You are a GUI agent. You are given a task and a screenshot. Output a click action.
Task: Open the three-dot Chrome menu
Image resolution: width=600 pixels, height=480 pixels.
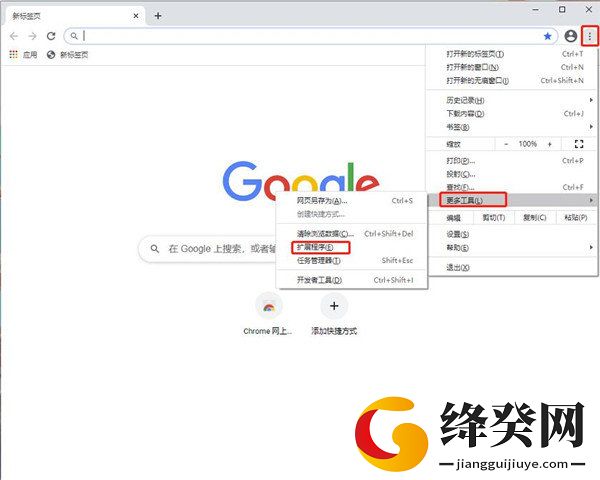590,36
